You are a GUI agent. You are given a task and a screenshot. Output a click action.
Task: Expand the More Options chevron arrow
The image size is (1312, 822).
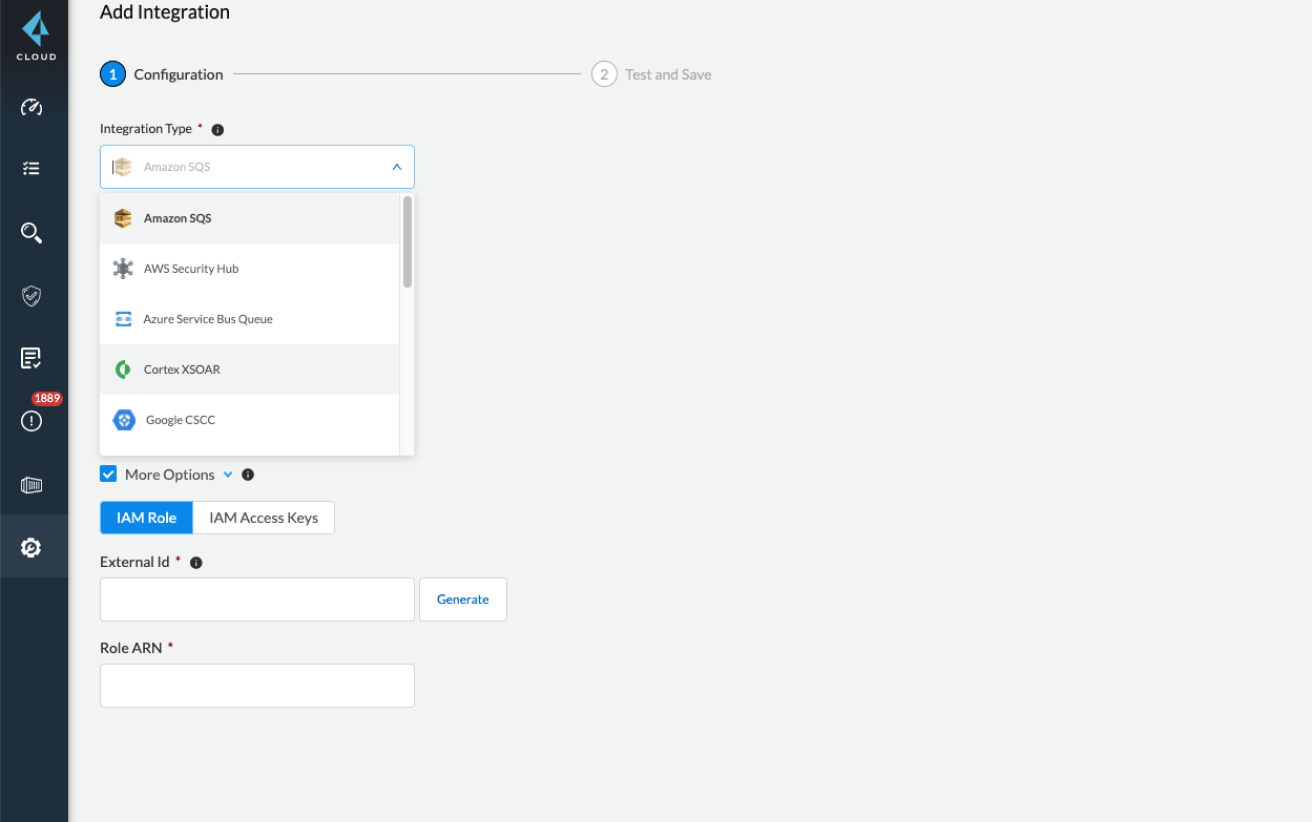[228, 475]
